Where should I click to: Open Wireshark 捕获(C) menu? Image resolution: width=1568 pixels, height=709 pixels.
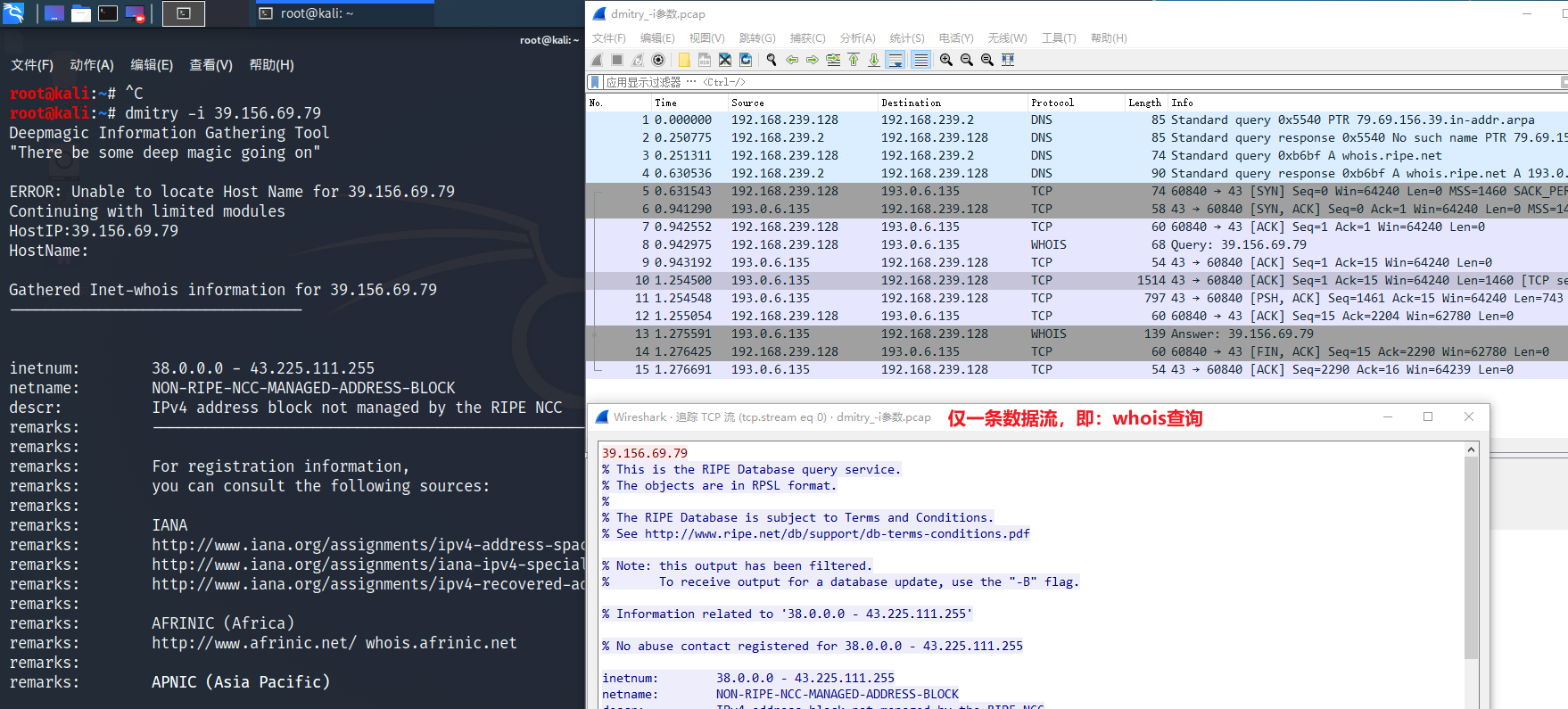[x=807, y=38]
